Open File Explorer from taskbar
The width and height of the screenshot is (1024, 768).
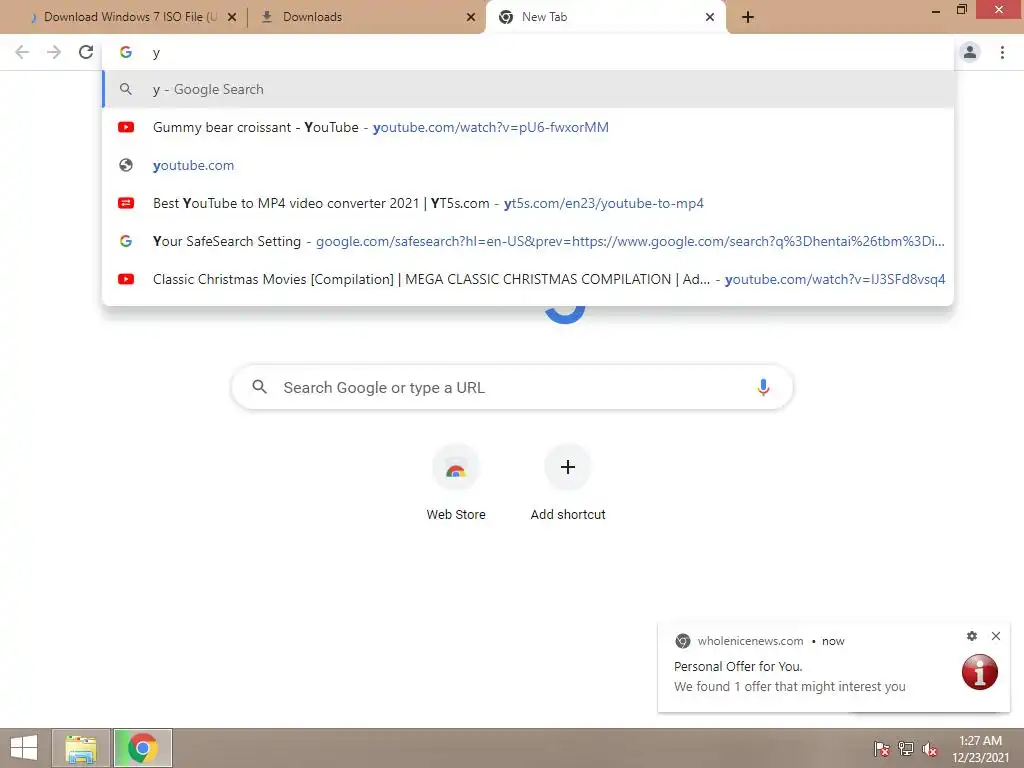tap(81, 748)
